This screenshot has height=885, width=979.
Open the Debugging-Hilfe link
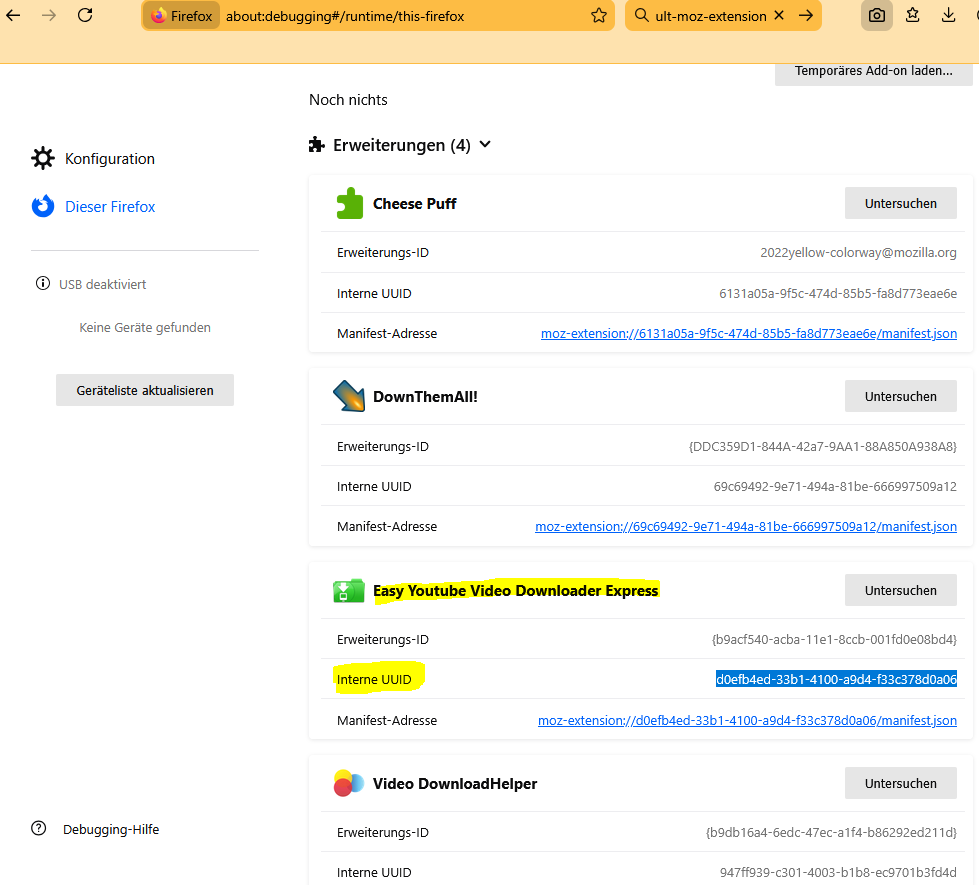110,829
